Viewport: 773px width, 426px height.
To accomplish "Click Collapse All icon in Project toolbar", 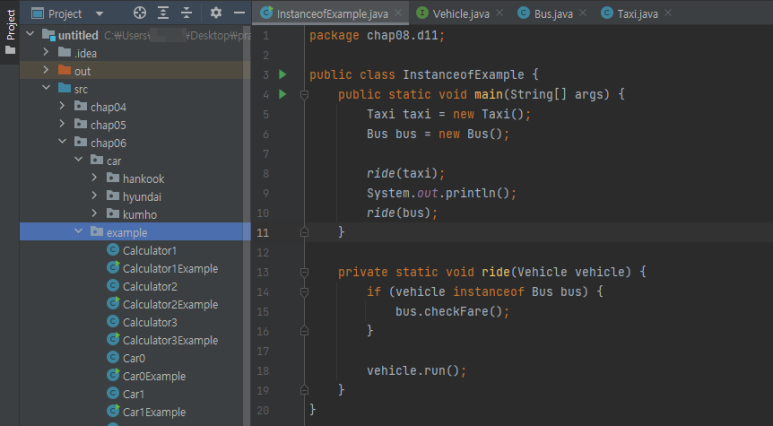I will (186, 13).
